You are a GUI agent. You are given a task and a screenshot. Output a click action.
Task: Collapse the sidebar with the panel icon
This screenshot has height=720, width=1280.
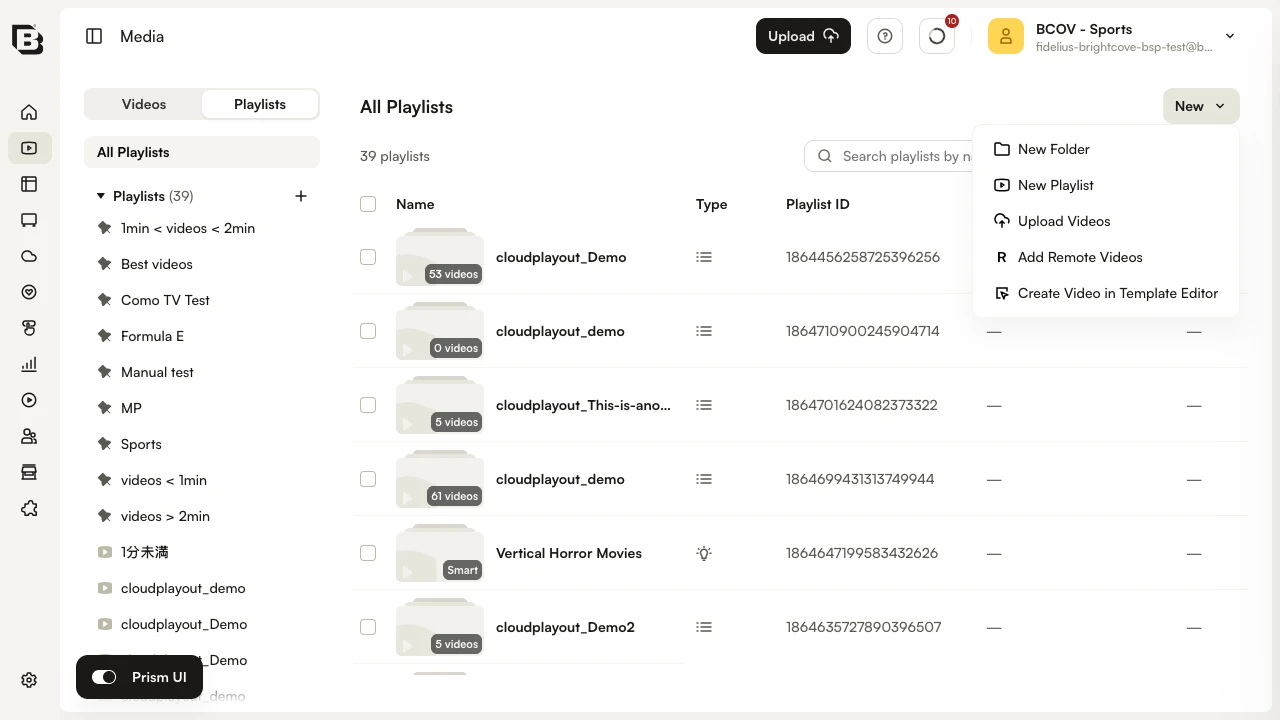(x=94, y=36)
